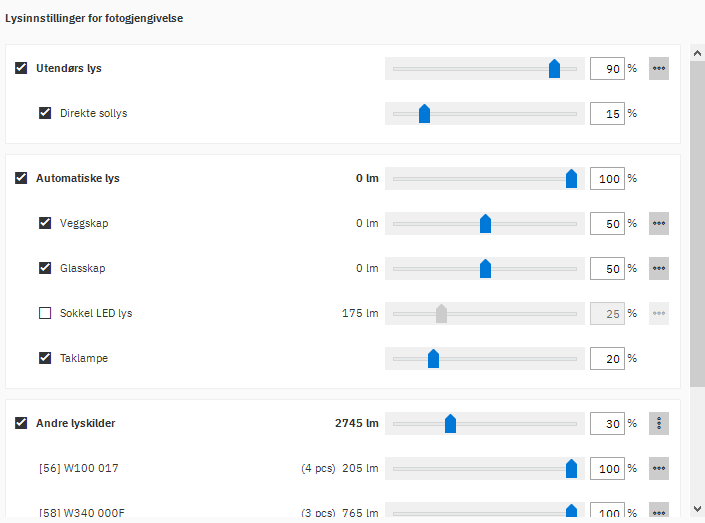Click the scrollbar up arrow

point(696,50)
